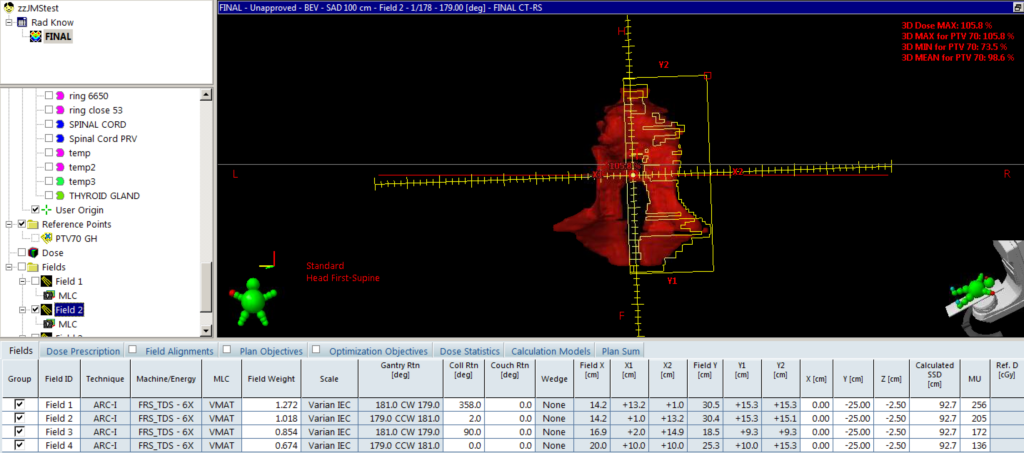Collapse the Reference Points tree node

pyautogui.click(x=9, y=224)
